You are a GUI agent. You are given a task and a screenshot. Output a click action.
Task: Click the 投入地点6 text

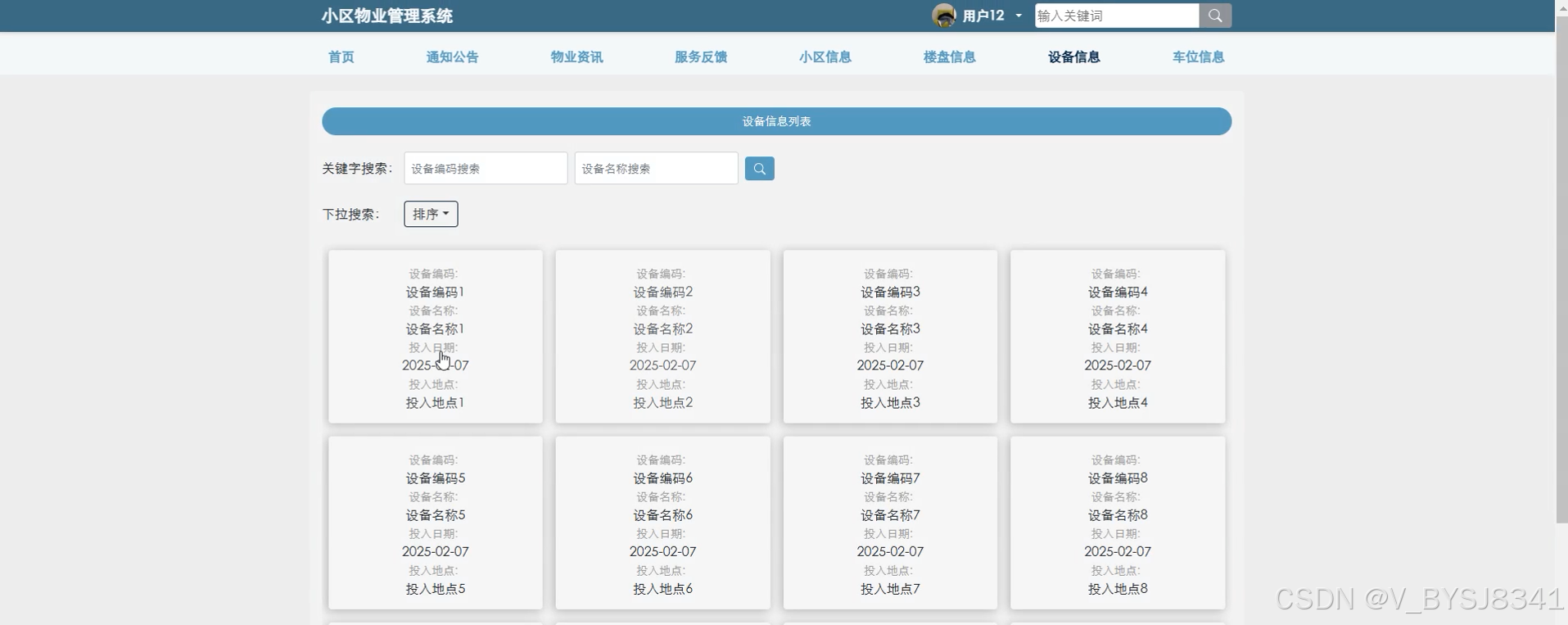point(663,588)
